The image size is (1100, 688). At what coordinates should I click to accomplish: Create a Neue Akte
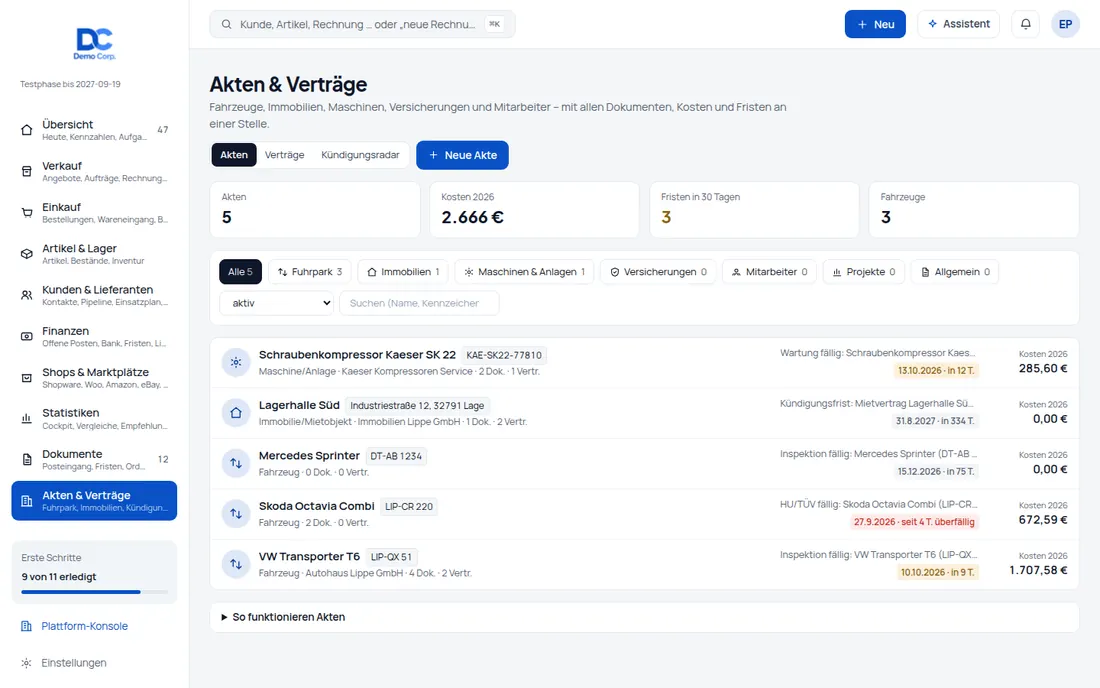[462, 155]
